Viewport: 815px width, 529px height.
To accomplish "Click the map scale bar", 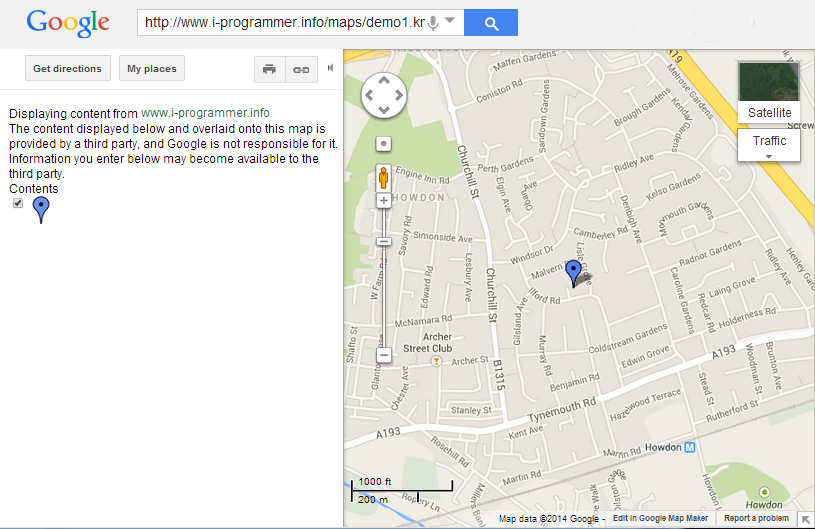I will (x=402, y=491).
